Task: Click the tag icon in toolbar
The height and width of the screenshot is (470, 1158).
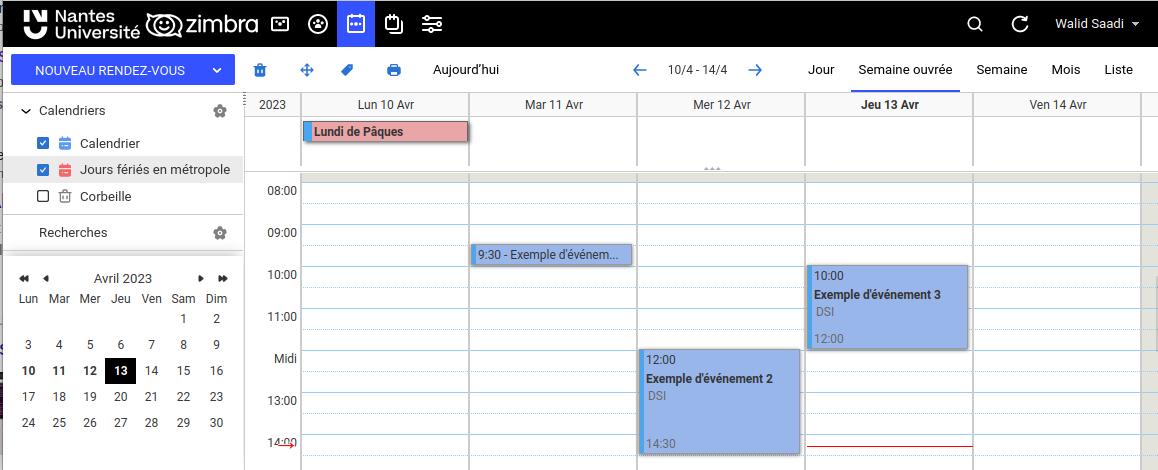Action: [x=348, y=70]
